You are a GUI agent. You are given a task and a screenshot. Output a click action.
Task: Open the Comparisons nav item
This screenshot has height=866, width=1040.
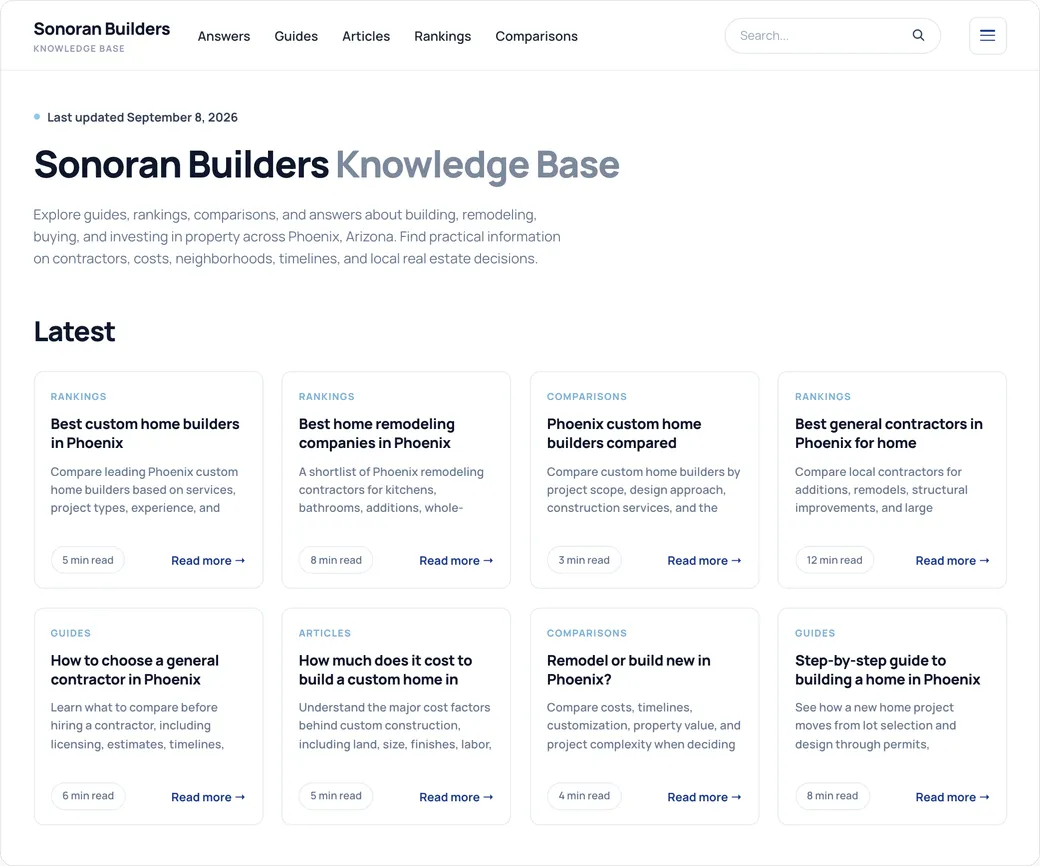(x=536, y=36)
